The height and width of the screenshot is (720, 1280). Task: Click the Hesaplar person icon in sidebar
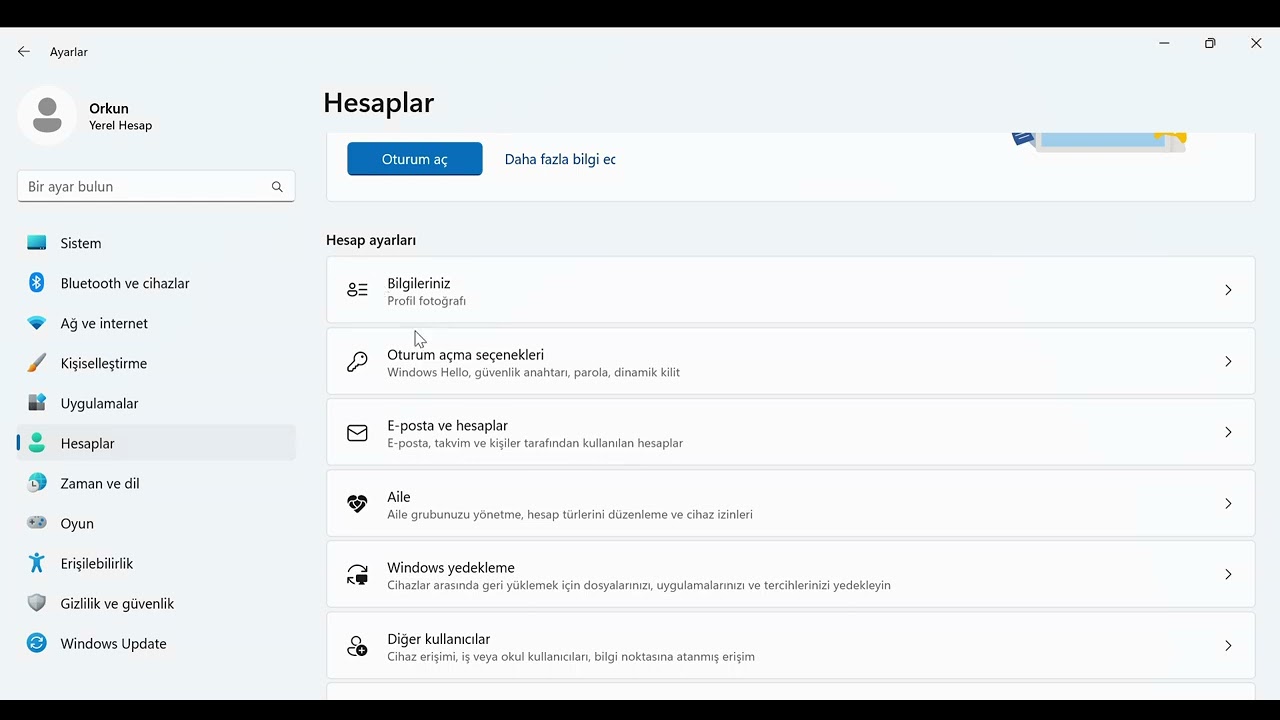click(37, 443)
